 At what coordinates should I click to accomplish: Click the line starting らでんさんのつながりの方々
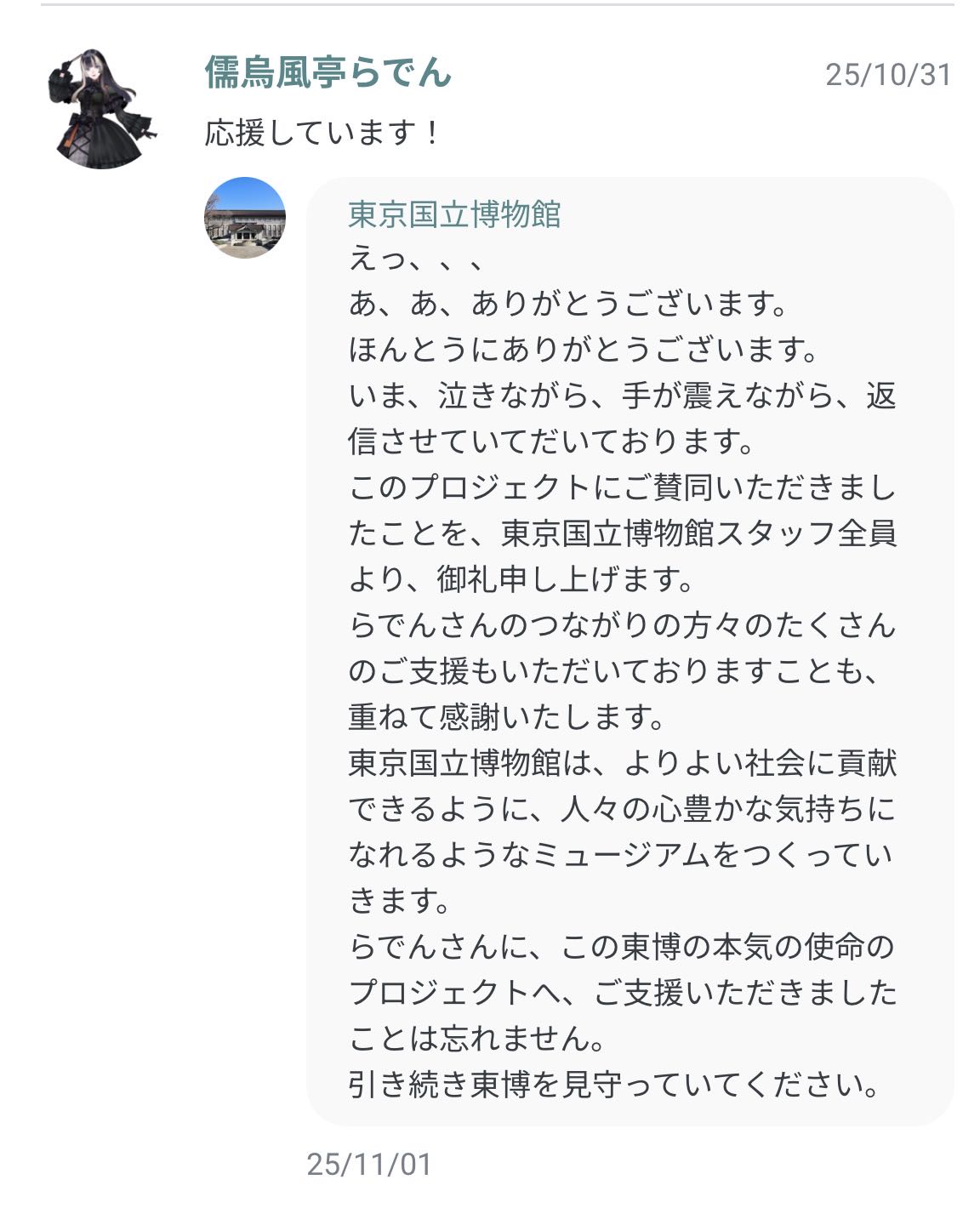coord(622,625)
